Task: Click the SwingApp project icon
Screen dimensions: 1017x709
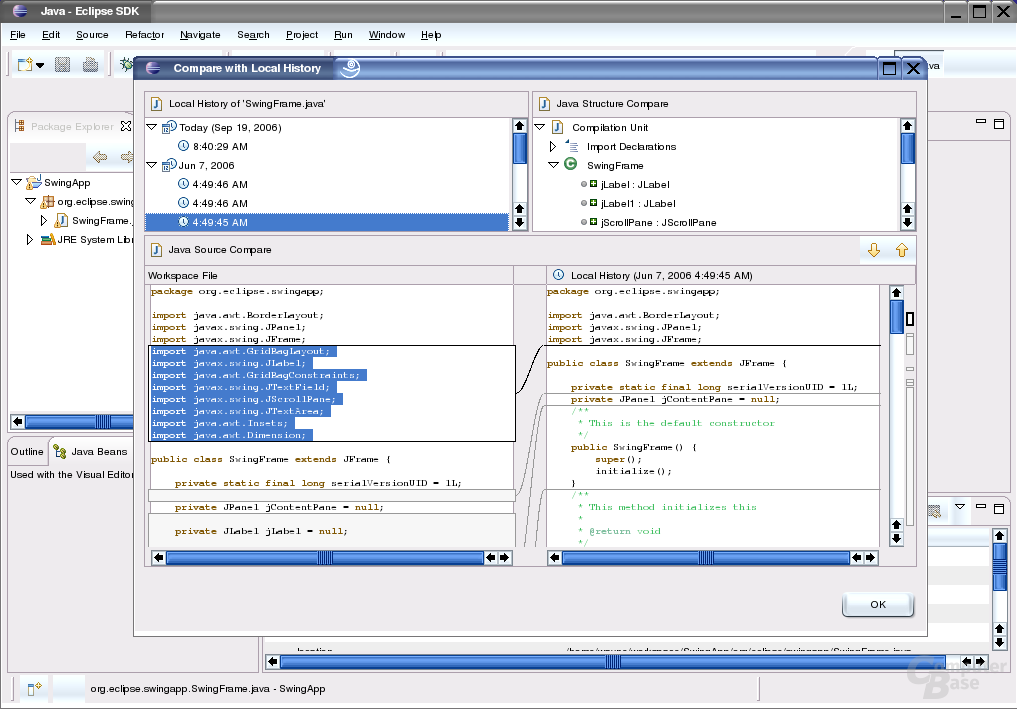Action: 34,182
